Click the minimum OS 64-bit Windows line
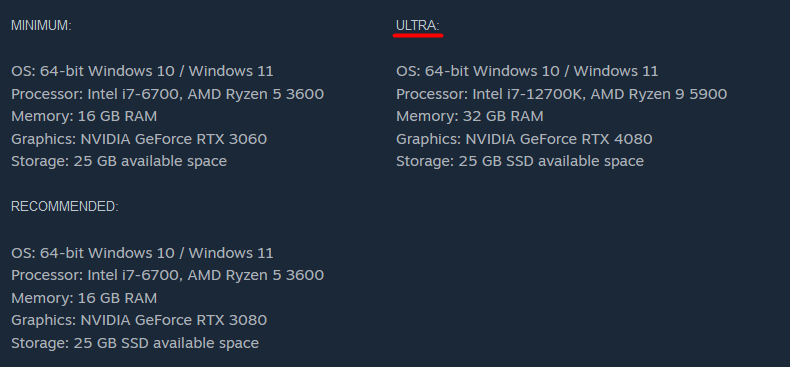Image resolution: width=790 pixels, height=367 pixels. tap(142, 71)
